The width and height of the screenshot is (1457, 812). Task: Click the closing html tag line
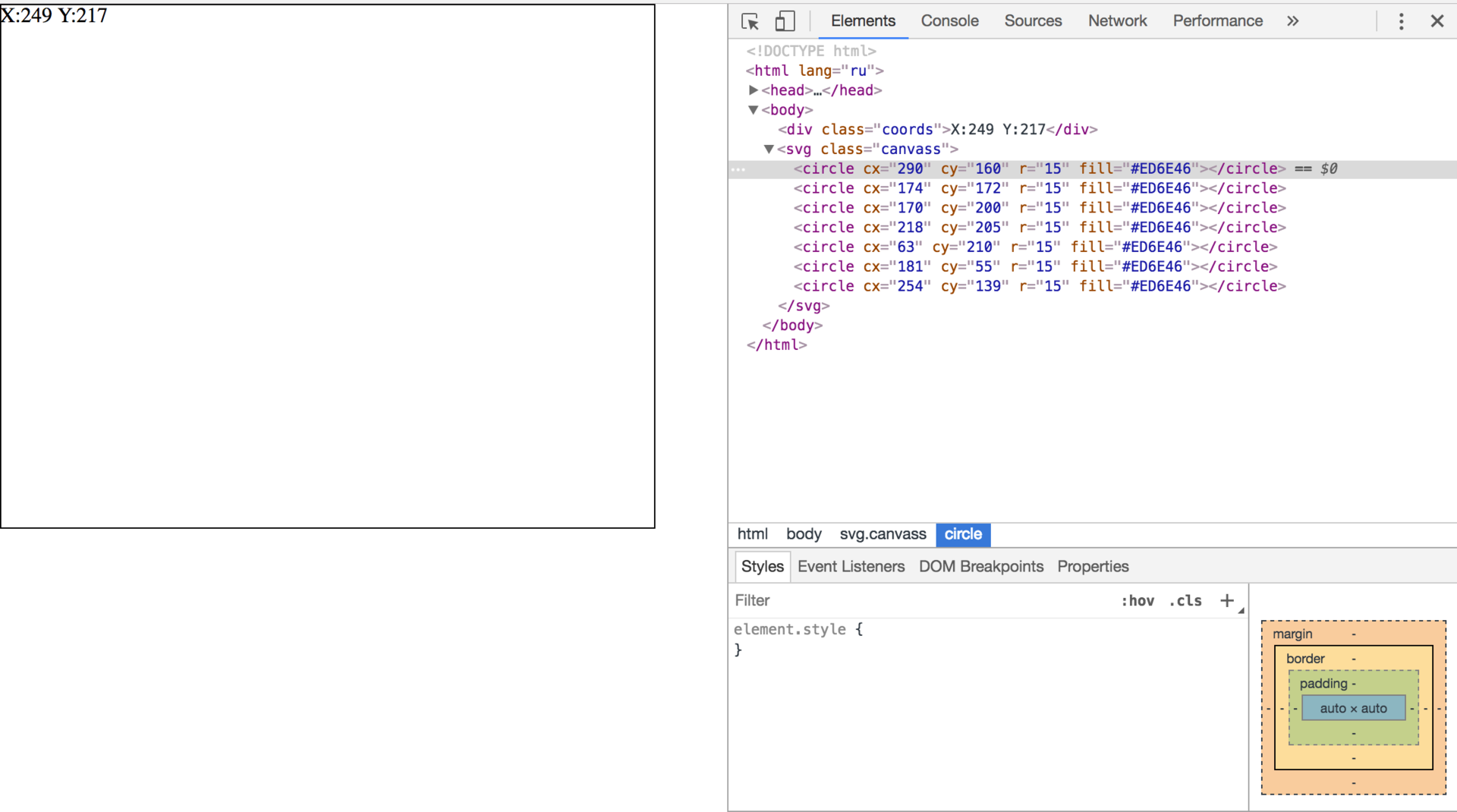pos(776,345)
